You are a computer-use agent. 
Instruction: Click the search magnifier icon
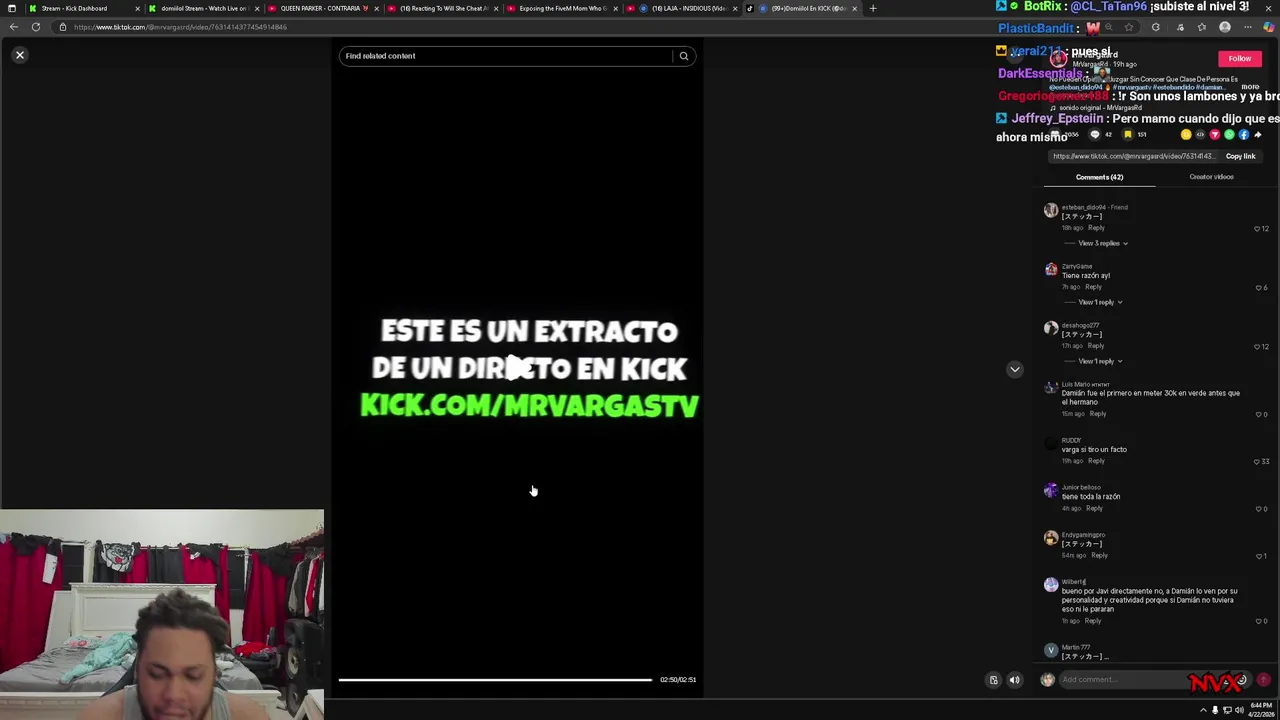click(x=684, y=56)
